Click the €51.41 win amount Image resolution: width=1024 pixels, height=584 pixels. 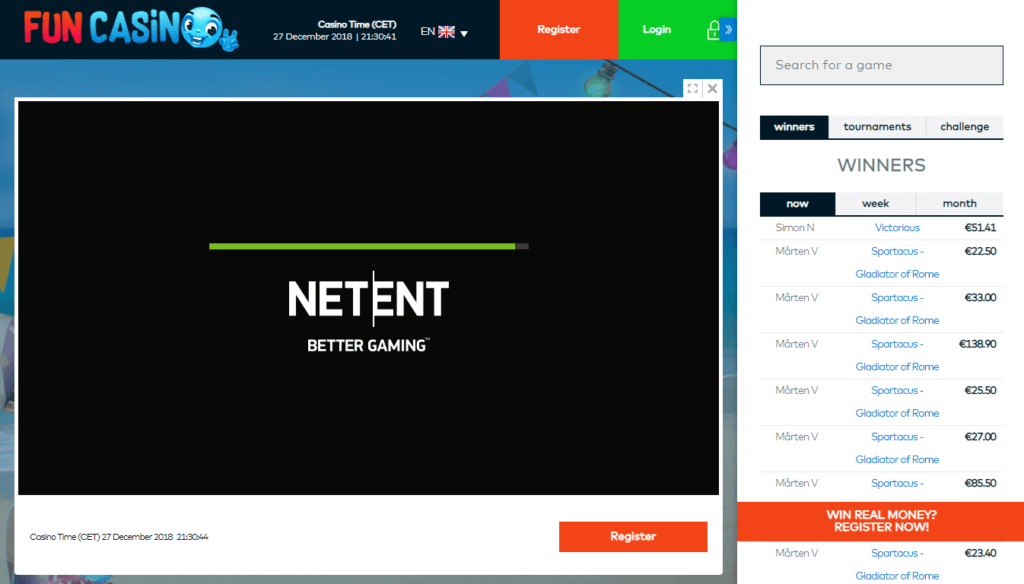point(980,228)
